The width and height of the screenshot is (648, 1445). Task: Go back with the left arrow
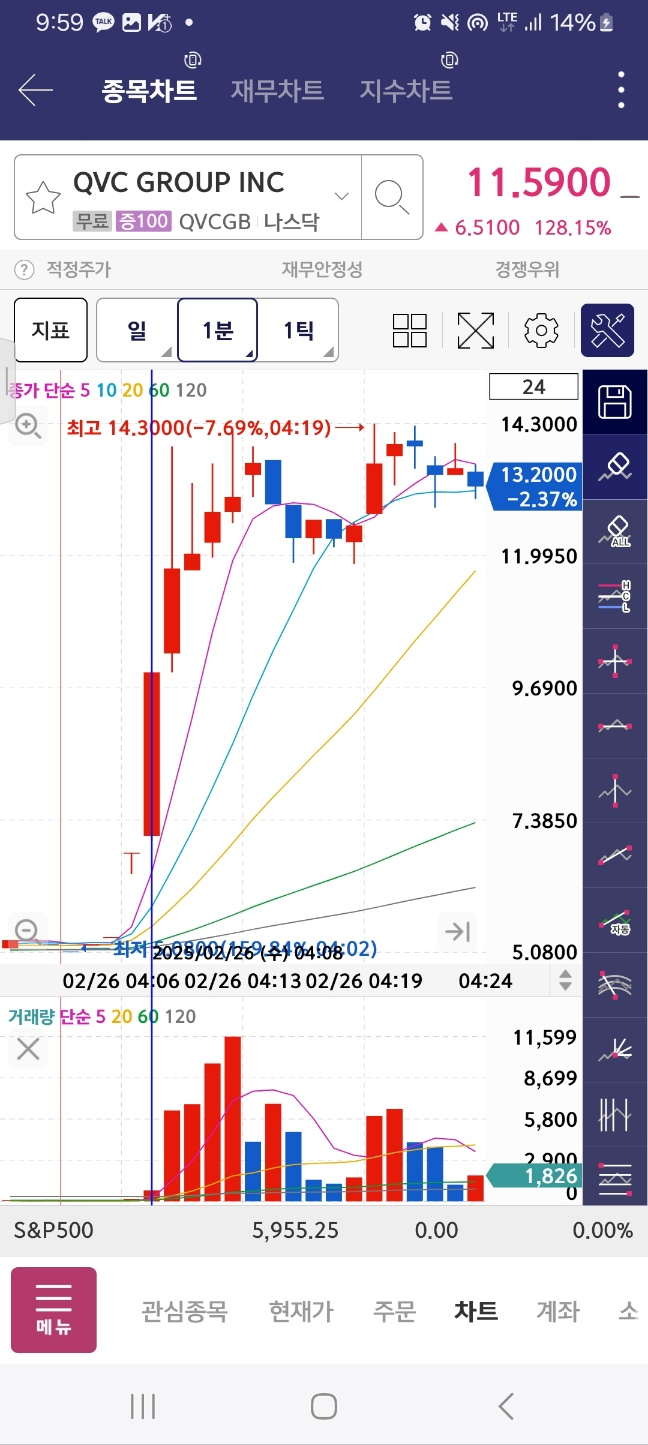point(35,90)
